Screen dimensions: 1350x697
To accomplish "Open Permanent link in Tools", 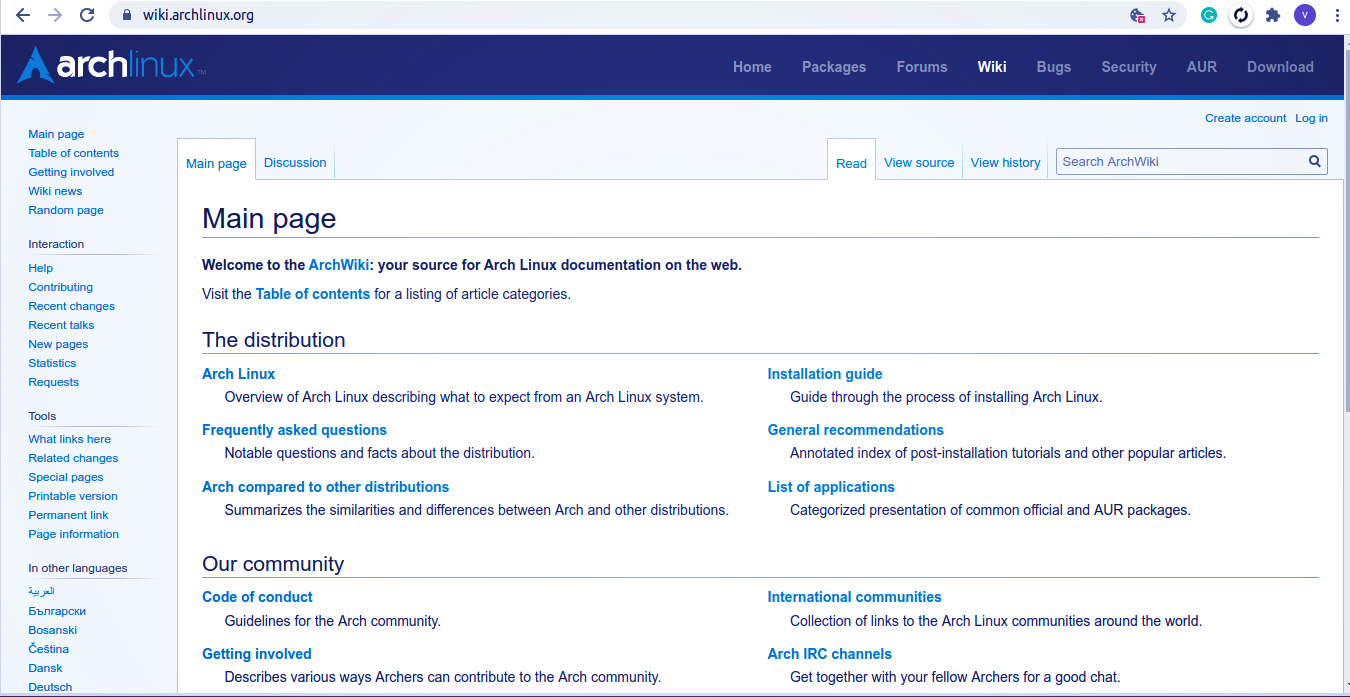I will [x=68, y=515].
